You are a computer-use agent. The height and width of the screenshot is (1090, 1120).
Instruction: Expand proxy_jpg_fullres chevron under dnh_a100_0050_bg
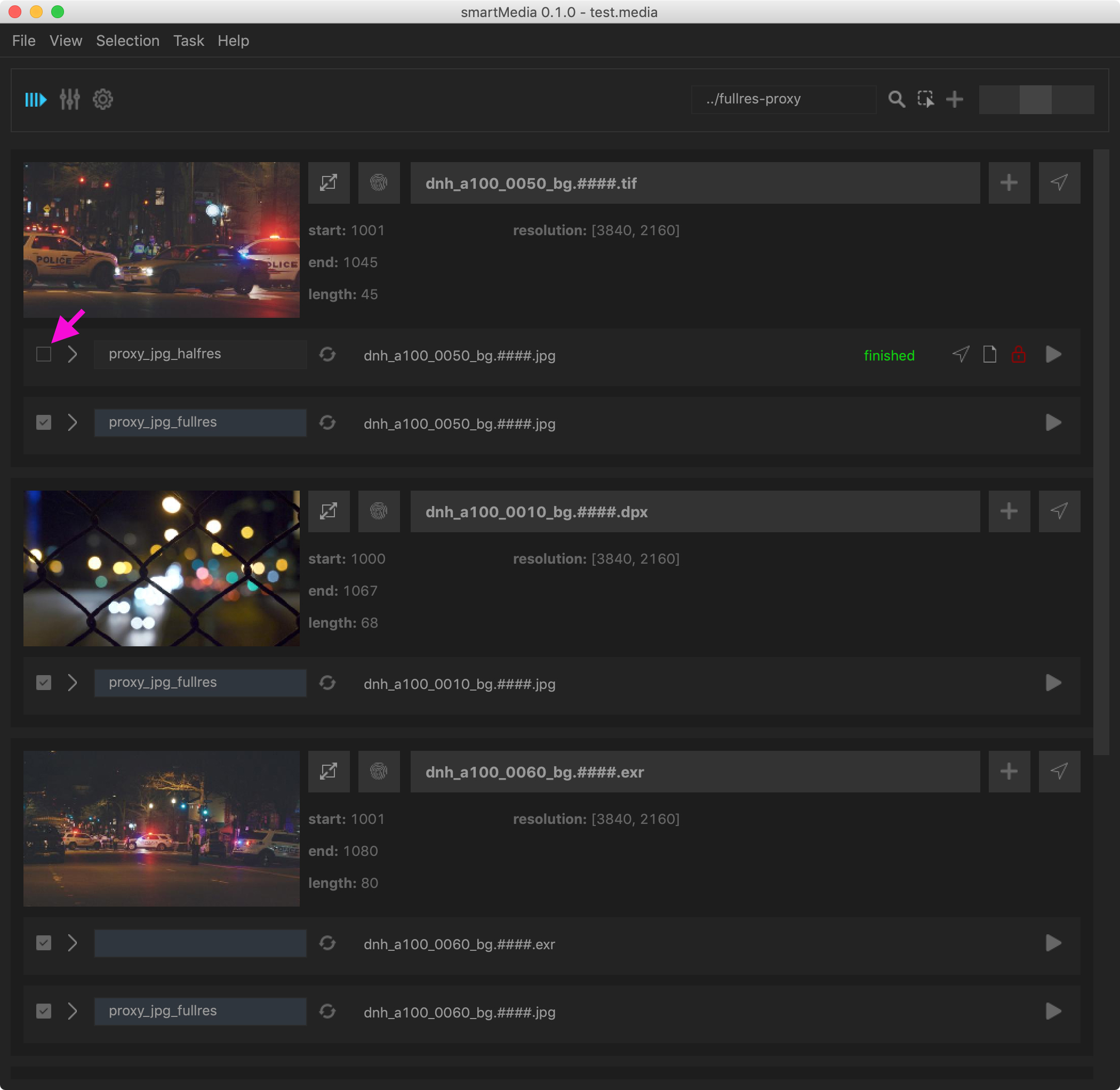tap(72, 422)
